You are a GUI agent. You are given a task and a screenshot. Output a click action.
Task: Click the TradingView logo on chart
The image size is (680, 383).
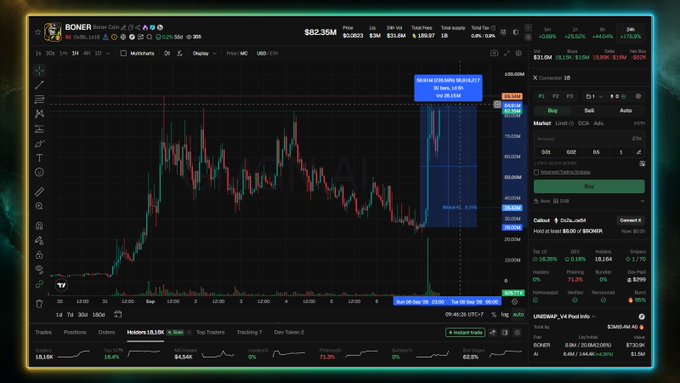point(62,285)
